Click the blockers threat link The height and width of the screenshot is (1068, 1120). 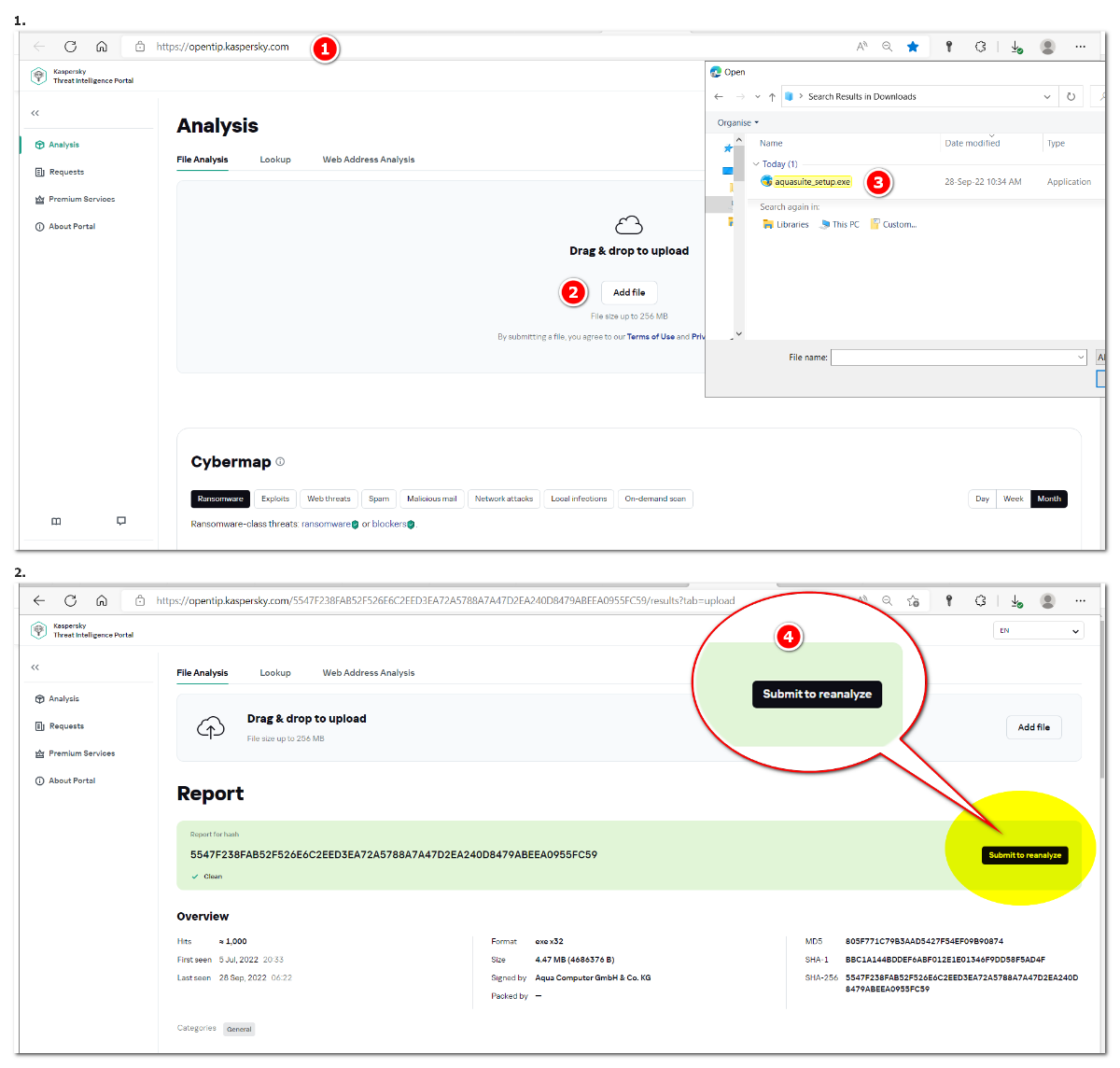coord(389,525)
